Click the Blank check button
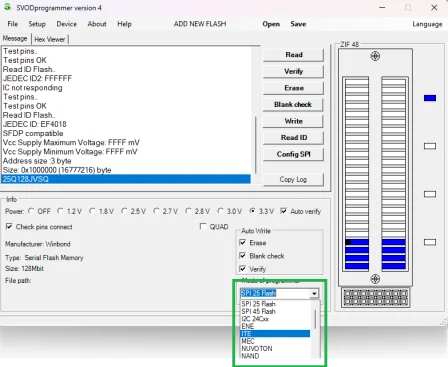Image resolution: width=448 pixels, height=367 pixels. (293, 104)
